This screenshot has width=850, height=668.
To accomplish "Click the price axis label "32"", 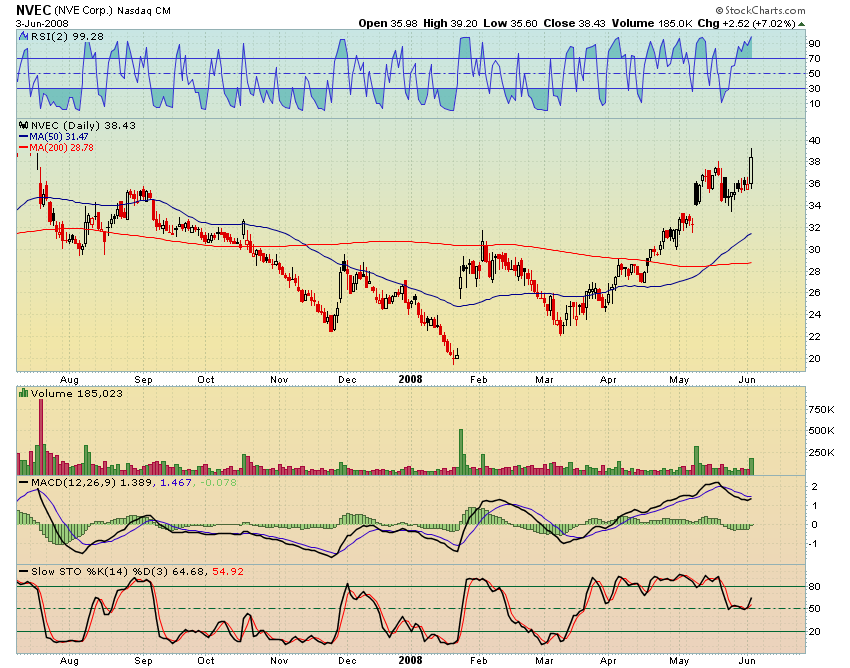I will click(x=814, y=228).
